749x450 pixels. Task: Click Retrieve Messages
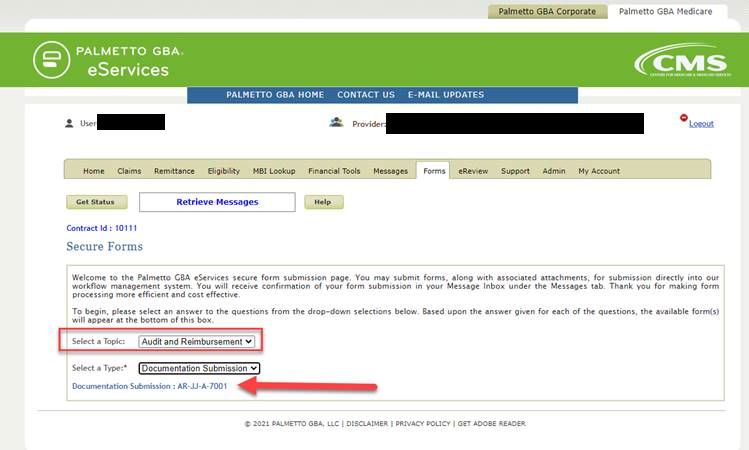(x=217, y=202)
